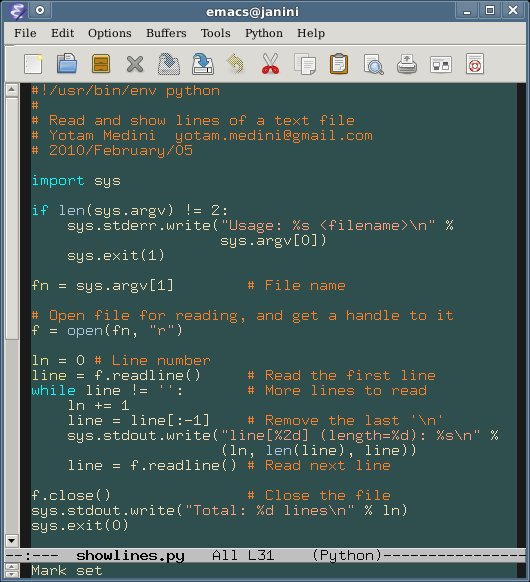The height and width of the screenshot is (582, 530).
Task: Open the File menu
Action: pos(25,33)
